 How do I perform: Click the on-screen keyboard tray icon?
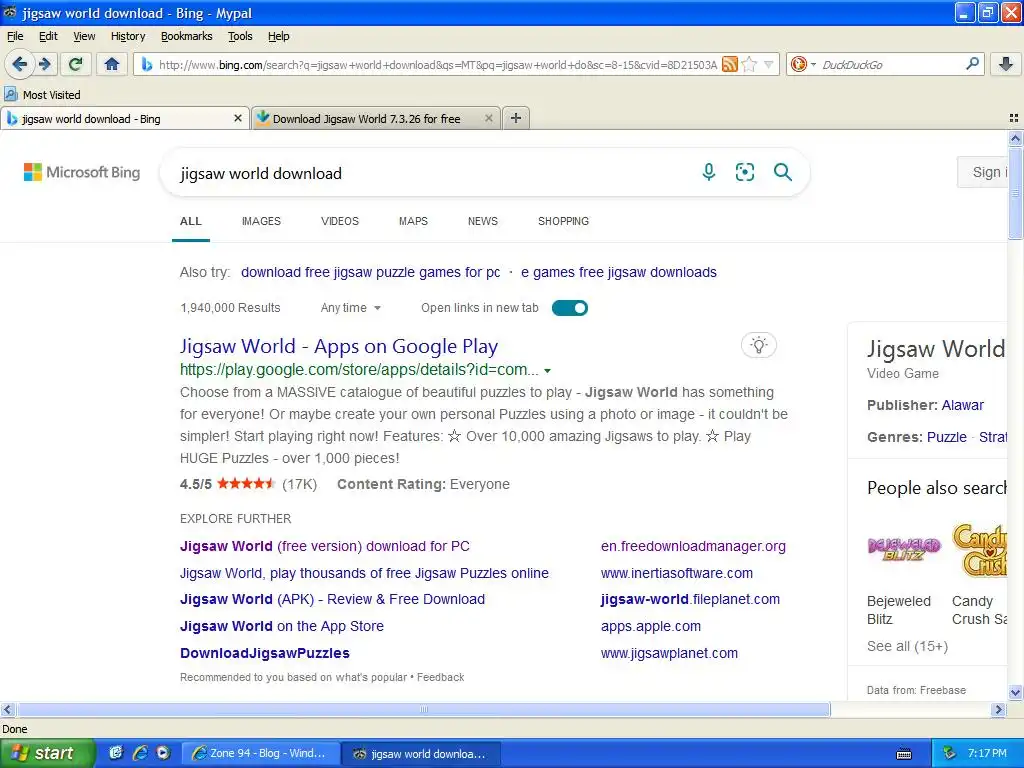click(x=904, y=754)
